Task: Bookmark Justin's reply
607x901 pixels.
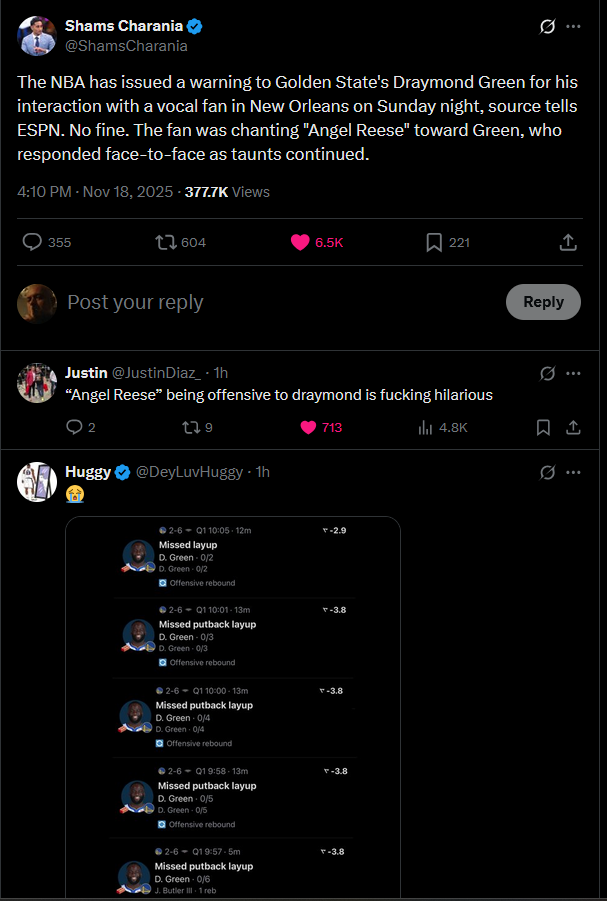Action: pos(543,427)
